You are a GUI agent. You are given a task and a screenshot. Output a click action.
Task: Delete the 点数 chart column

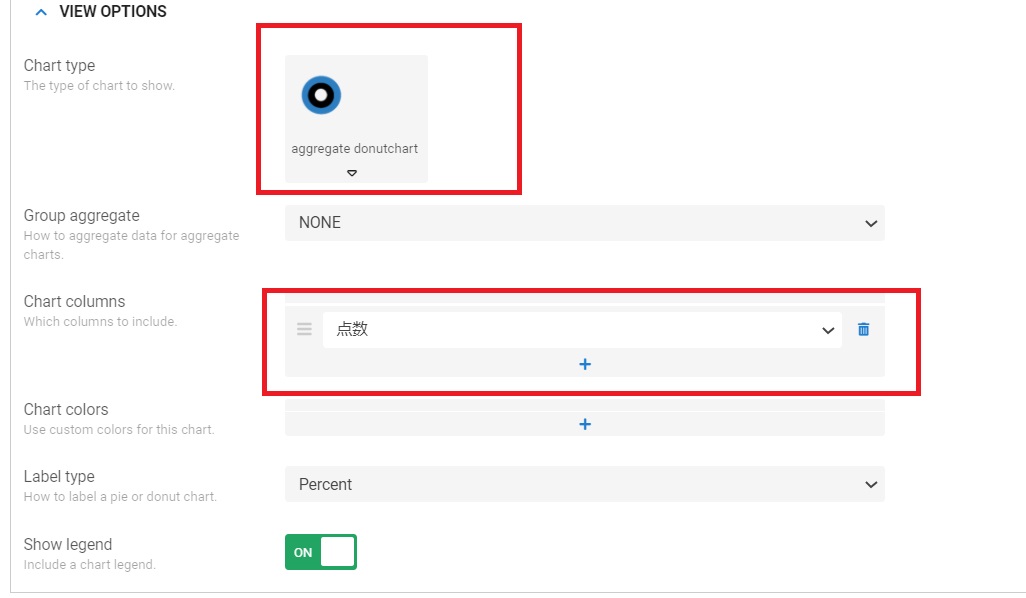click(x=864, y=329)
